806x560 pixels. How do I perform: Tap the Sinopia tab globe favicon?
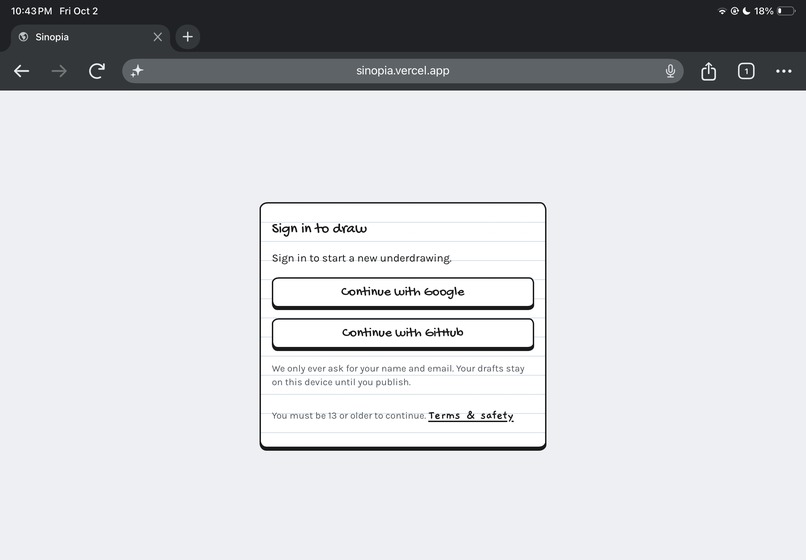click(x=23, y=37)
